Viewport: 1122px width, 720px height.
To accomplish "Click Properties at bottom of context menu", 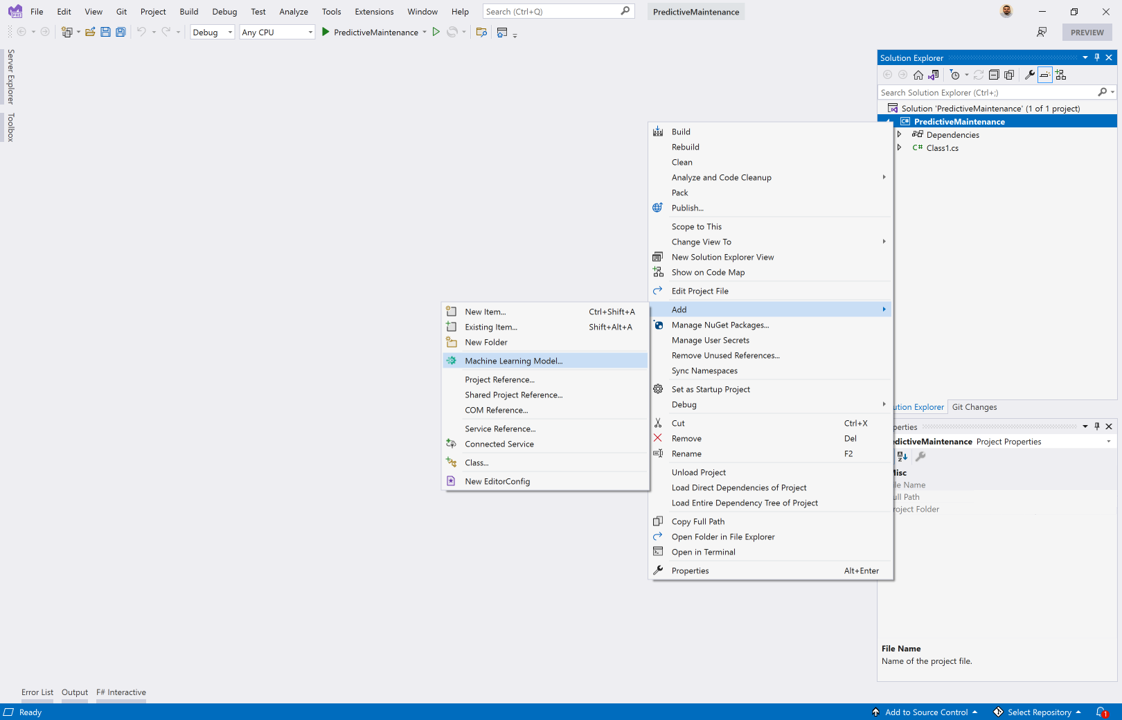I will coord(771,570).
